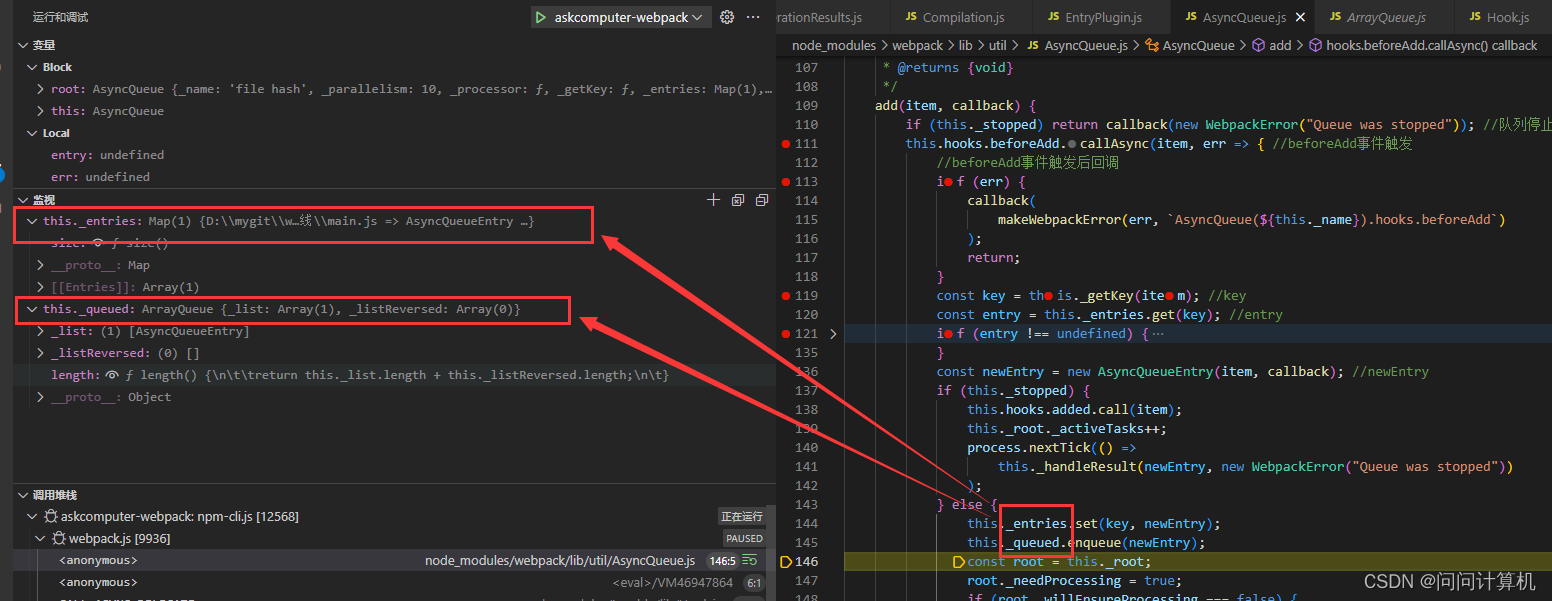Toggle breakpoint on line 111
This screenshot has height=601, width=1552.
786,144
